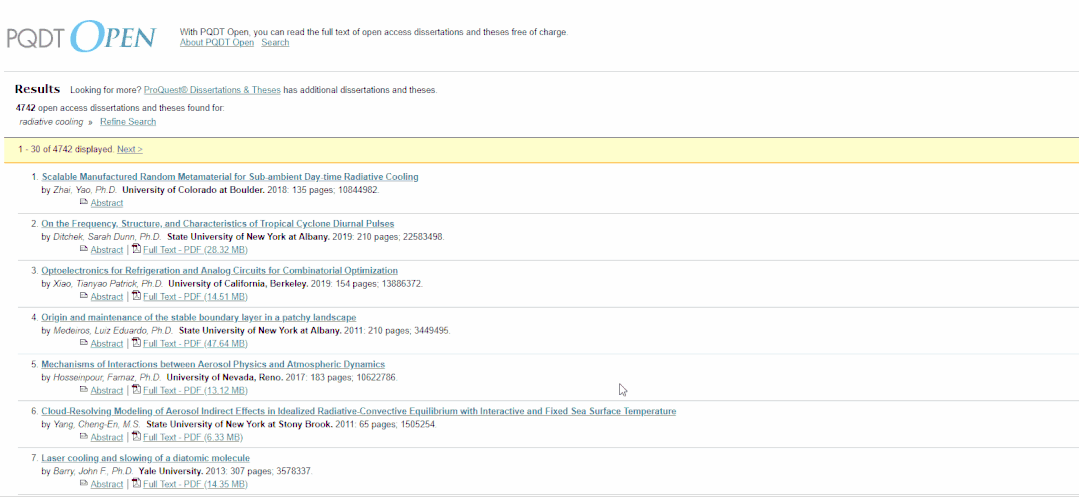Click the PDF icon for the Aerosol Physics result
This screenshot has height=497, width=1079.
point(137,390)
